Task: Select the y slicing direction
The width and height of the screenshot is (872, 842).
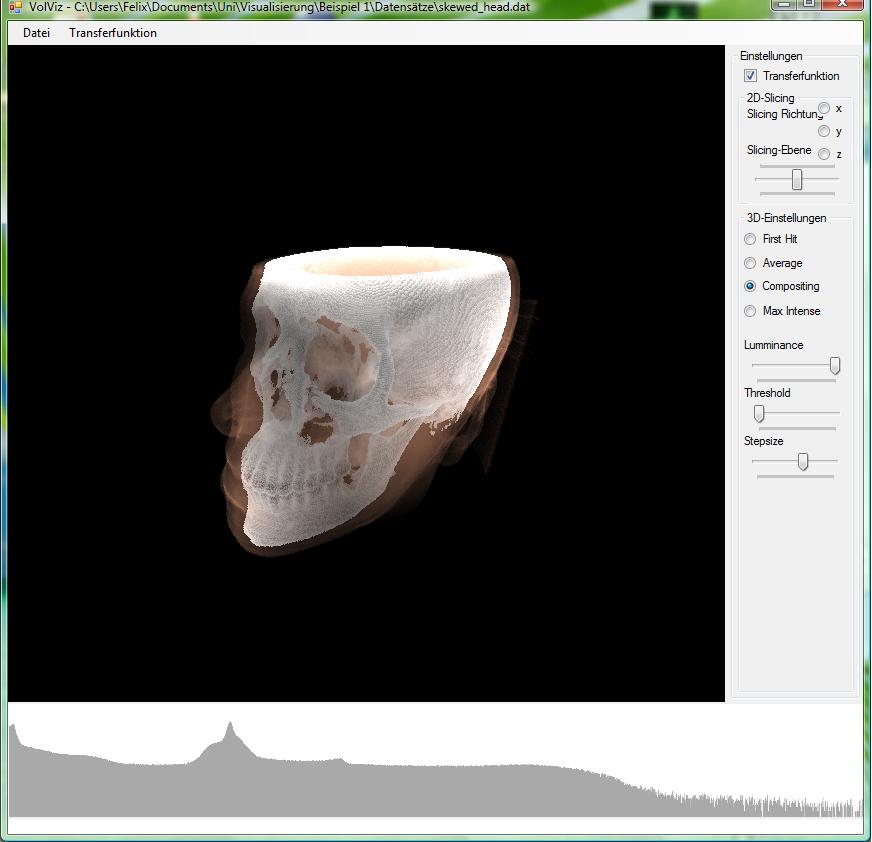Action: pos(824,131)
